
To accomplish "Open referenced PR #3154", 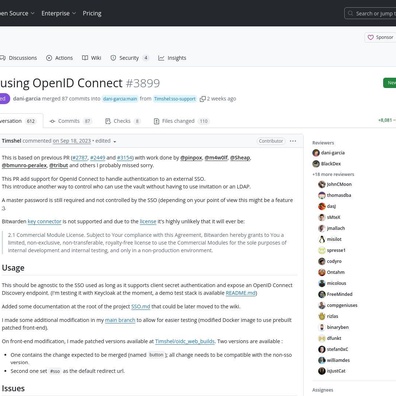I will 125,158.
